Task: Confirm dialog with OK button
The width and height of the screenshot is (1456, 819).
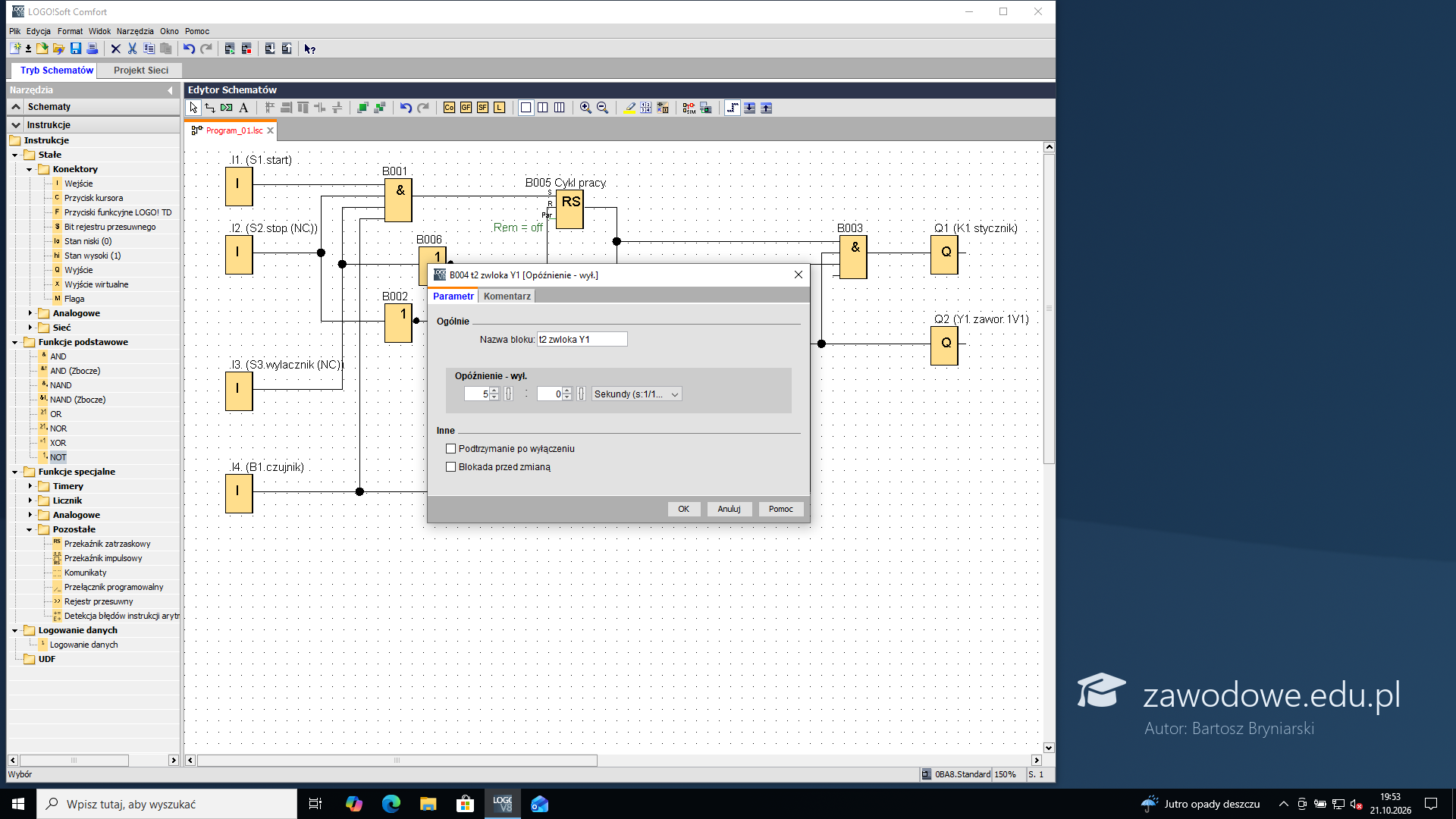Action: coord(683,509)
